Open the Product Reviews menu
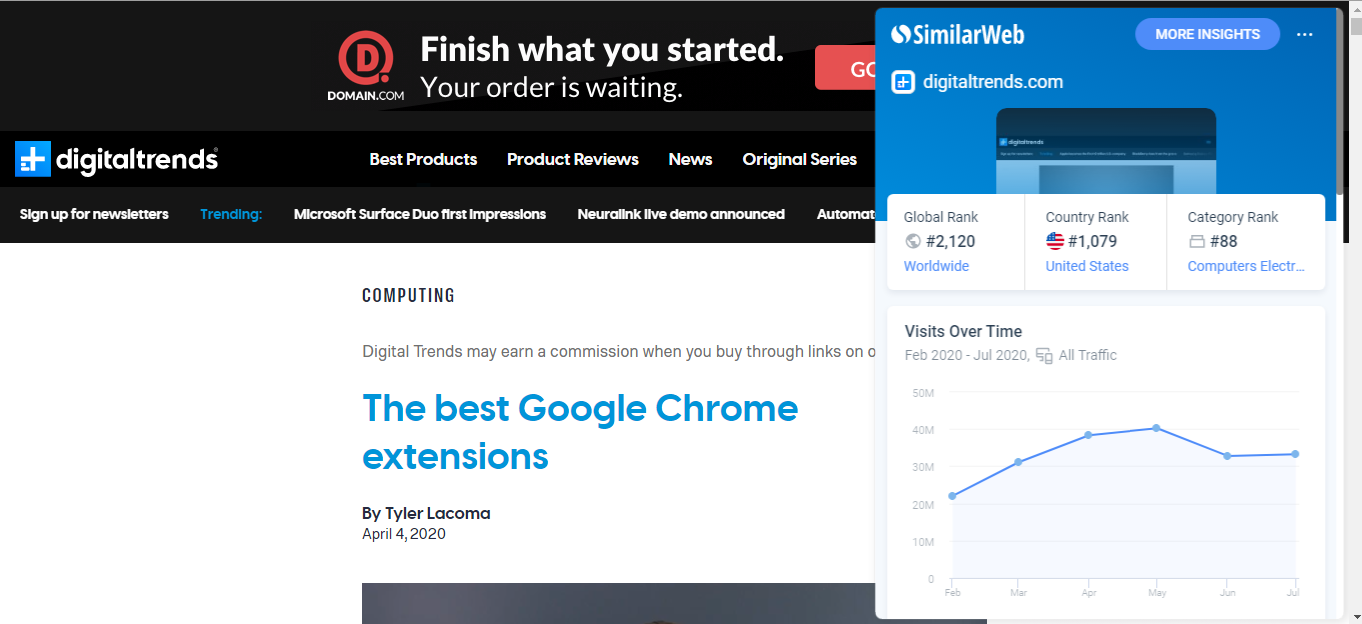 [x=573, y=159]
